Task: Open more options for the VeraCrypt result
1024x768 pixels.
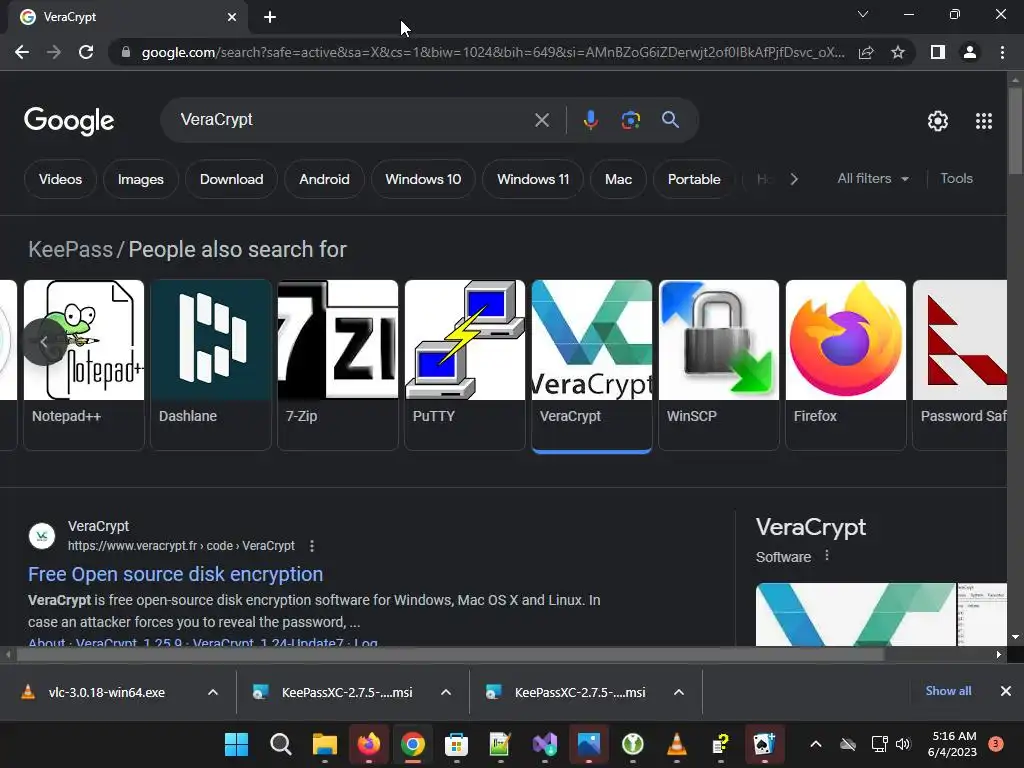Action: tap(312, 546)
